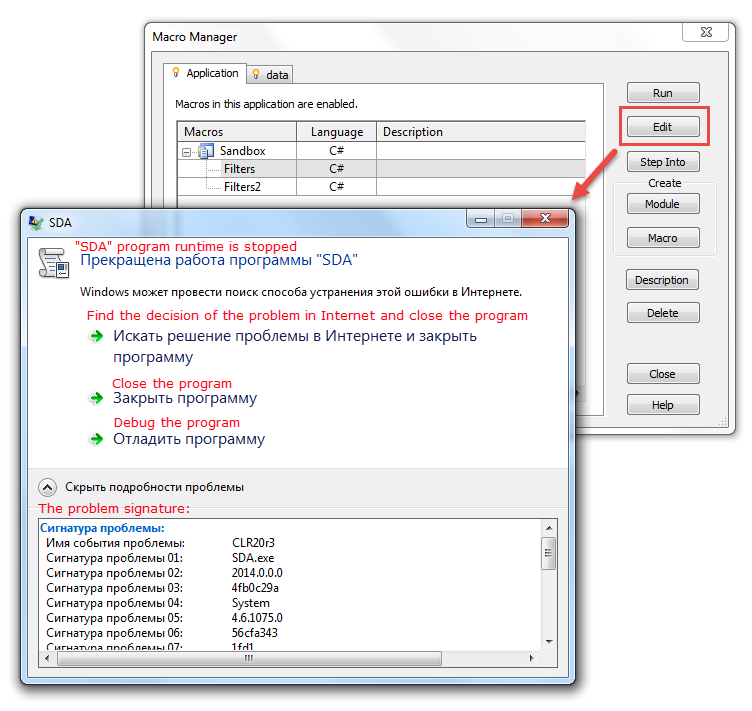Click 'Имя события проблемы:' row label

point(116,543)
